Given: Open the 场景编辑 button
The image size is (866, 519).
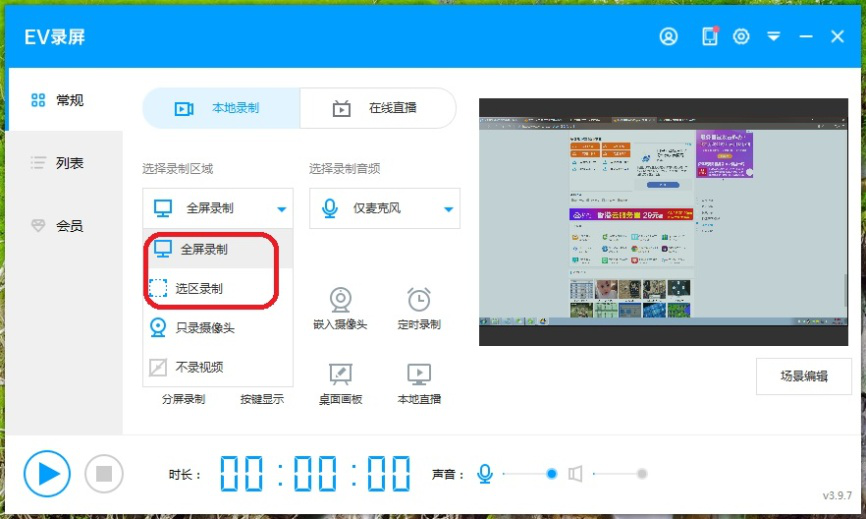Looking at the screenshot, I should click(x=804, y=377).
